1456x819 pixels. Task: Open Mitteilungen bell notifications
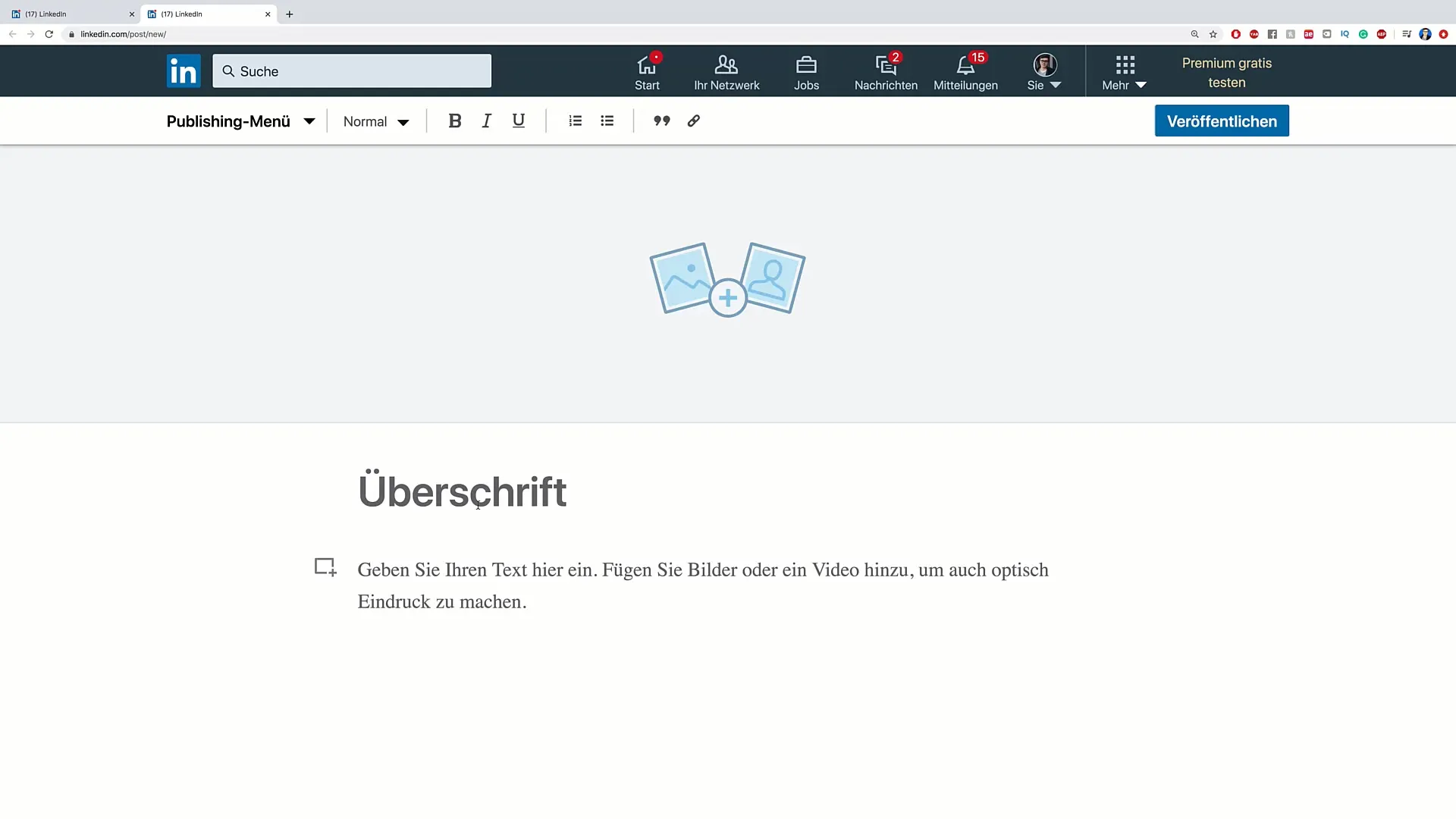pos(965,73)
